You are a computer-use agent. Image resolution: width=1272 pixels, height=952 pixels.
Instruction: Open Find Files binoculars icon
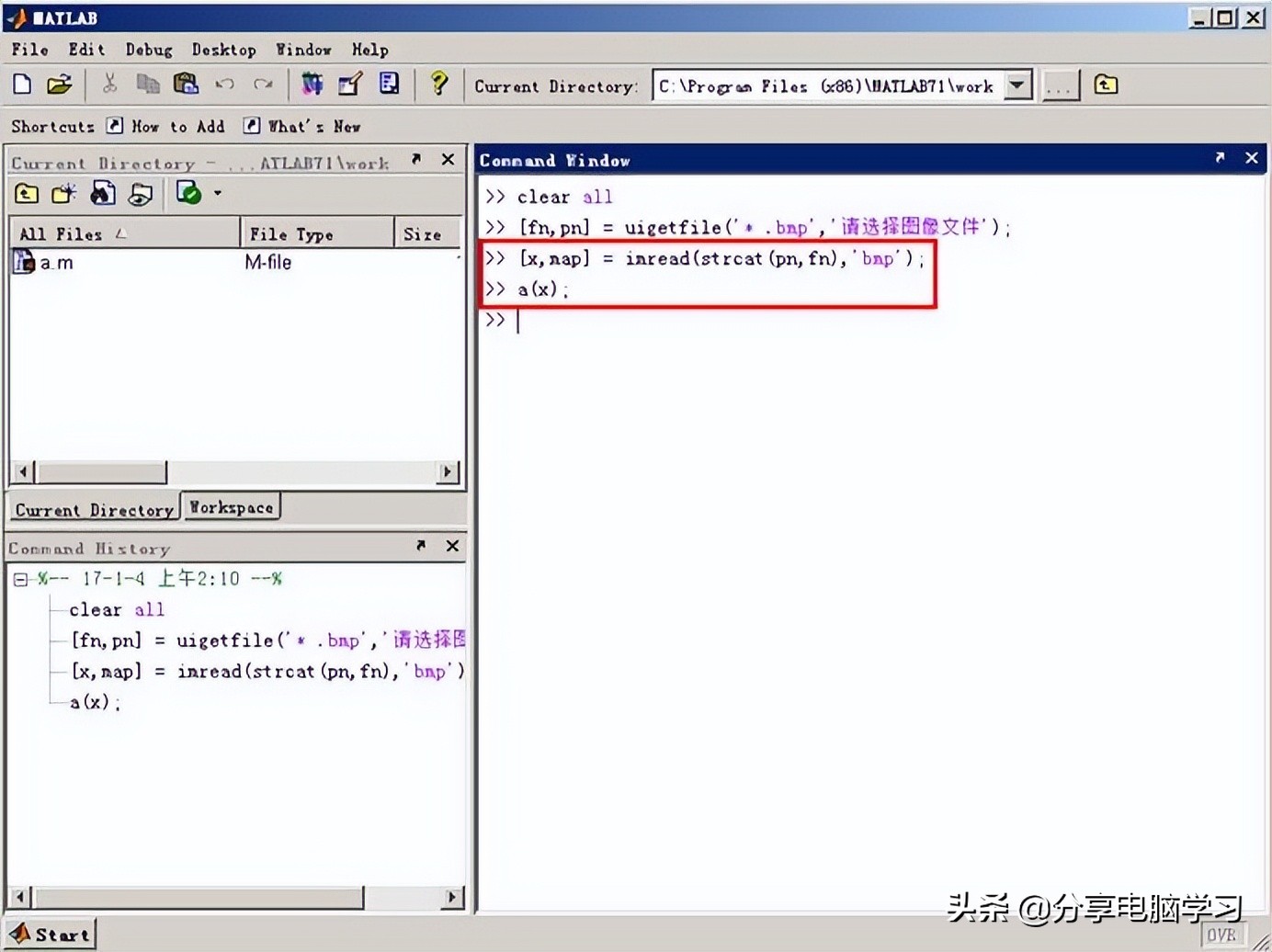pyautogui.click(x=103, y=194)
